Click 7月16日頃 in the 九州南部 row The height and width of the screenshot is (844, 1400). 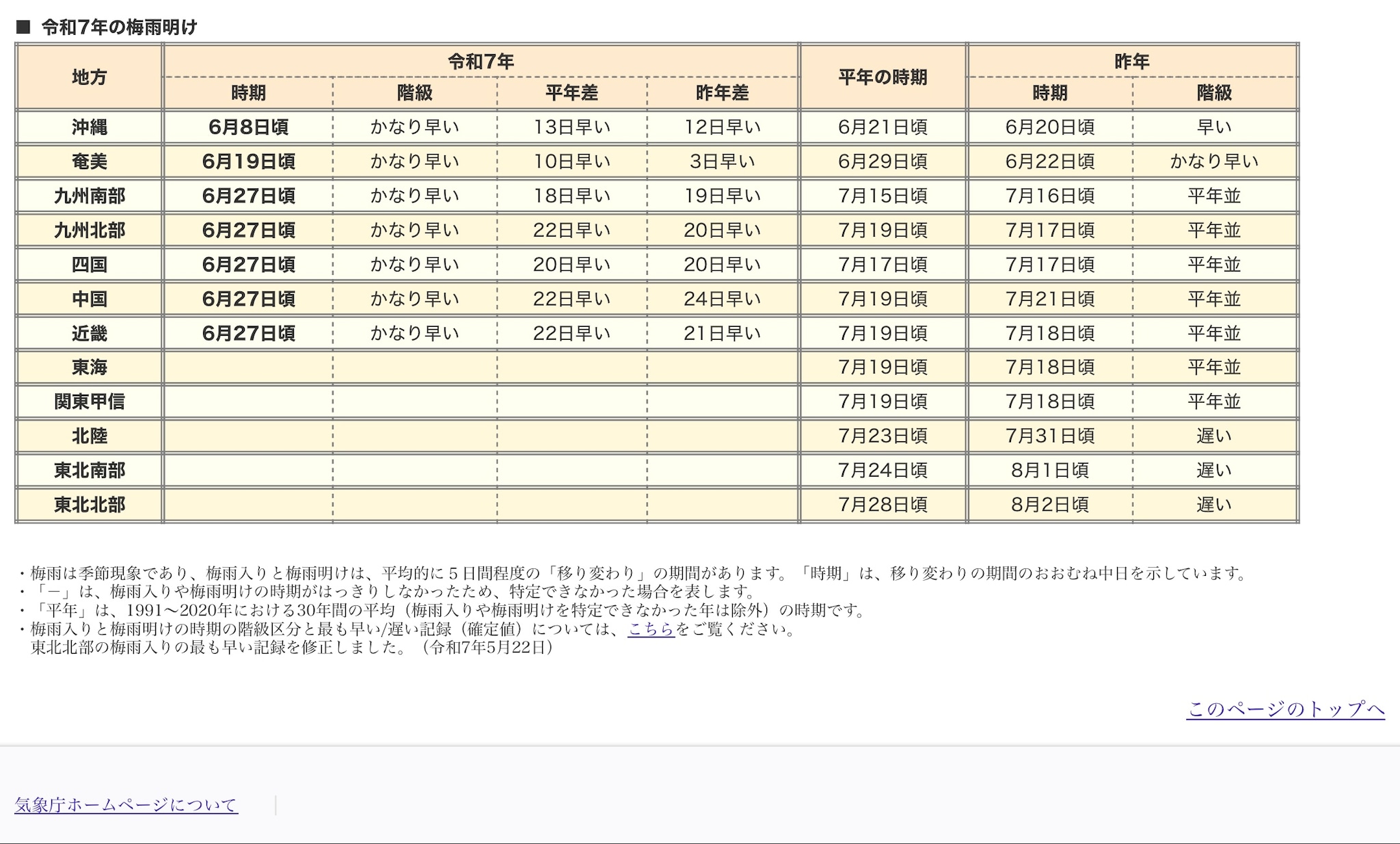pos(1049,196)
